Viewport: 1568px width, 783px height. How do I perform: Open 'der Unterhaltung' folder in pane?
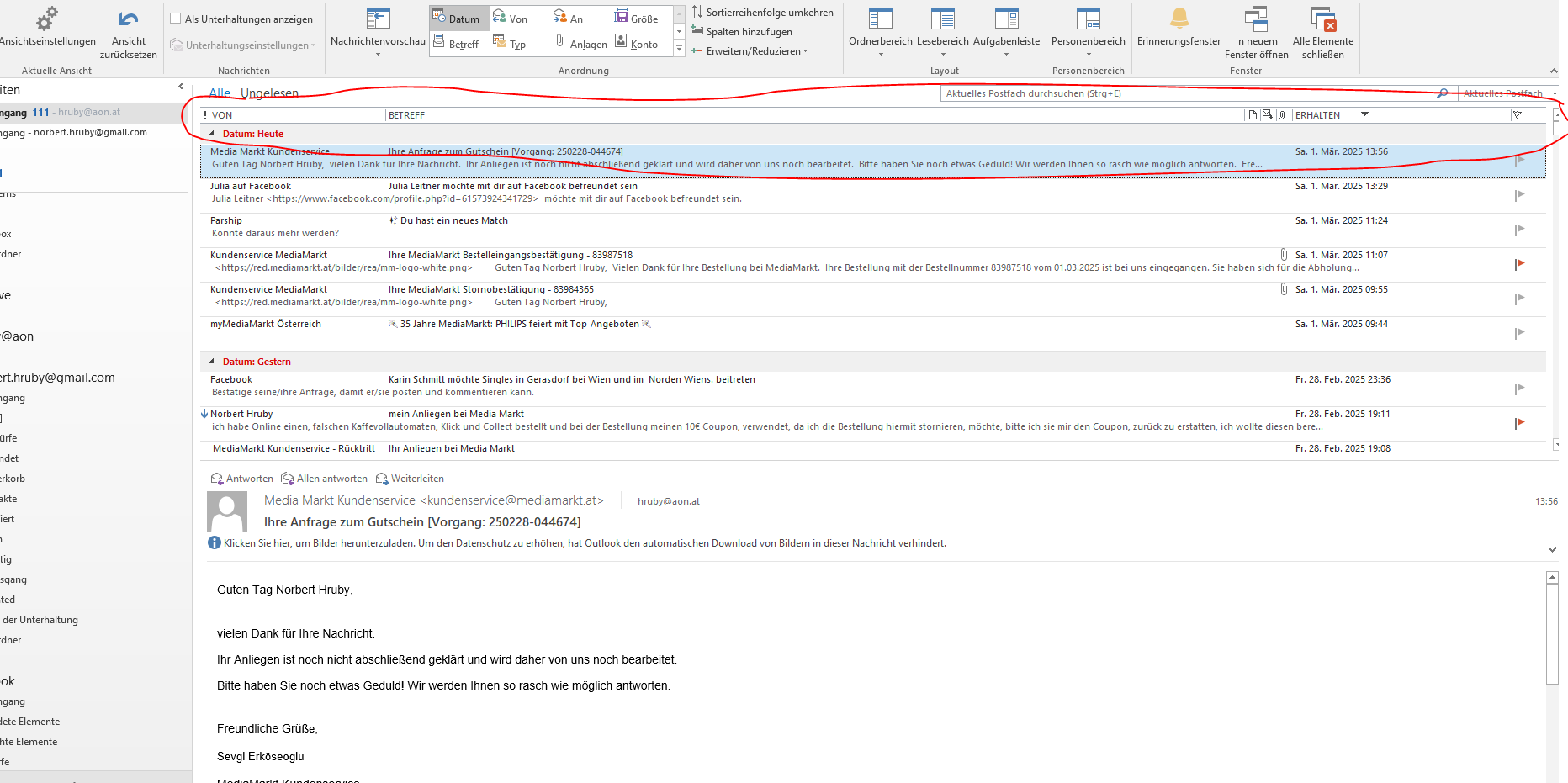(40, 620)
